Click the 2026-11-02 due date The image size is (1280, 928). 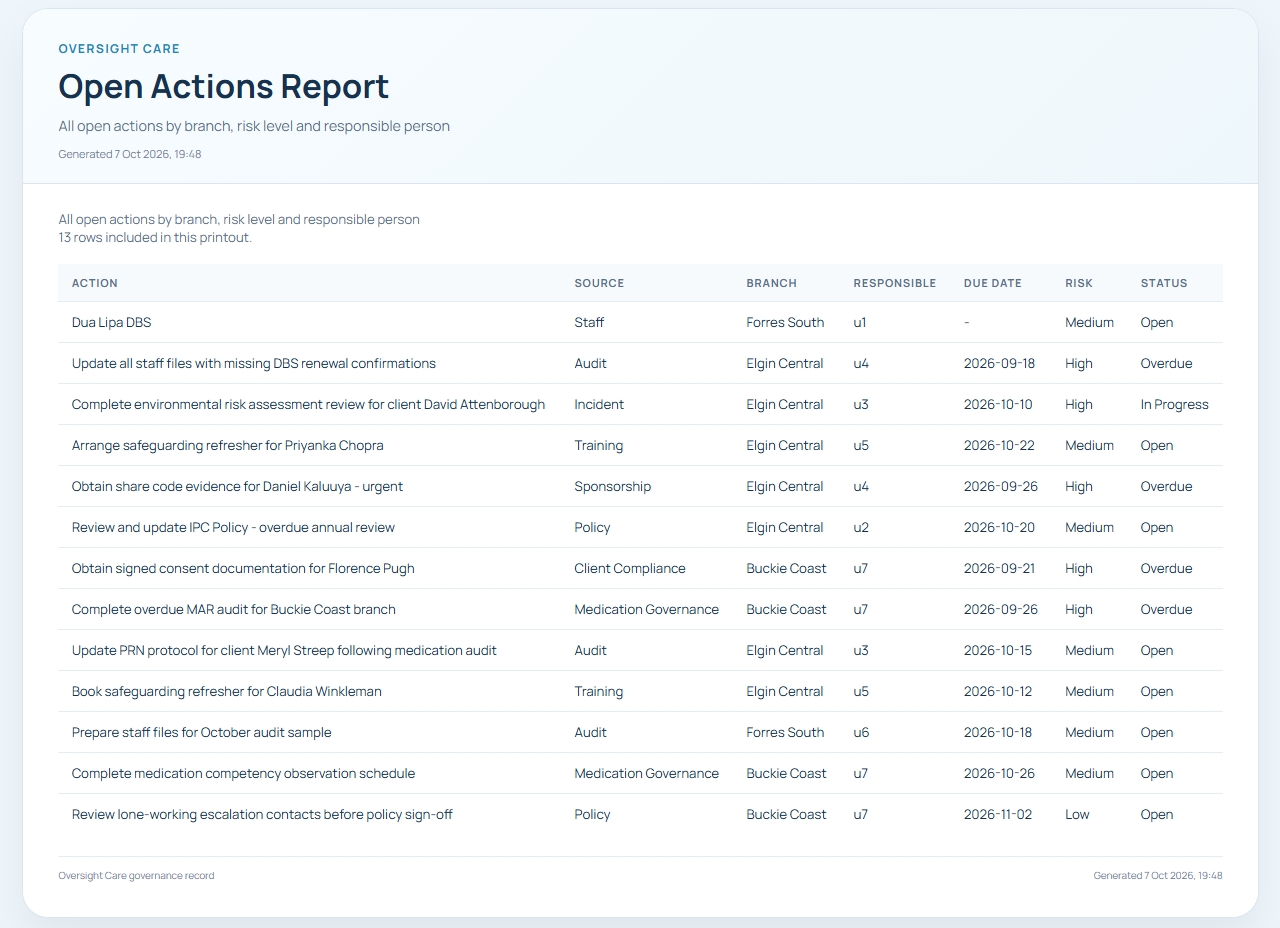[998, 814]
